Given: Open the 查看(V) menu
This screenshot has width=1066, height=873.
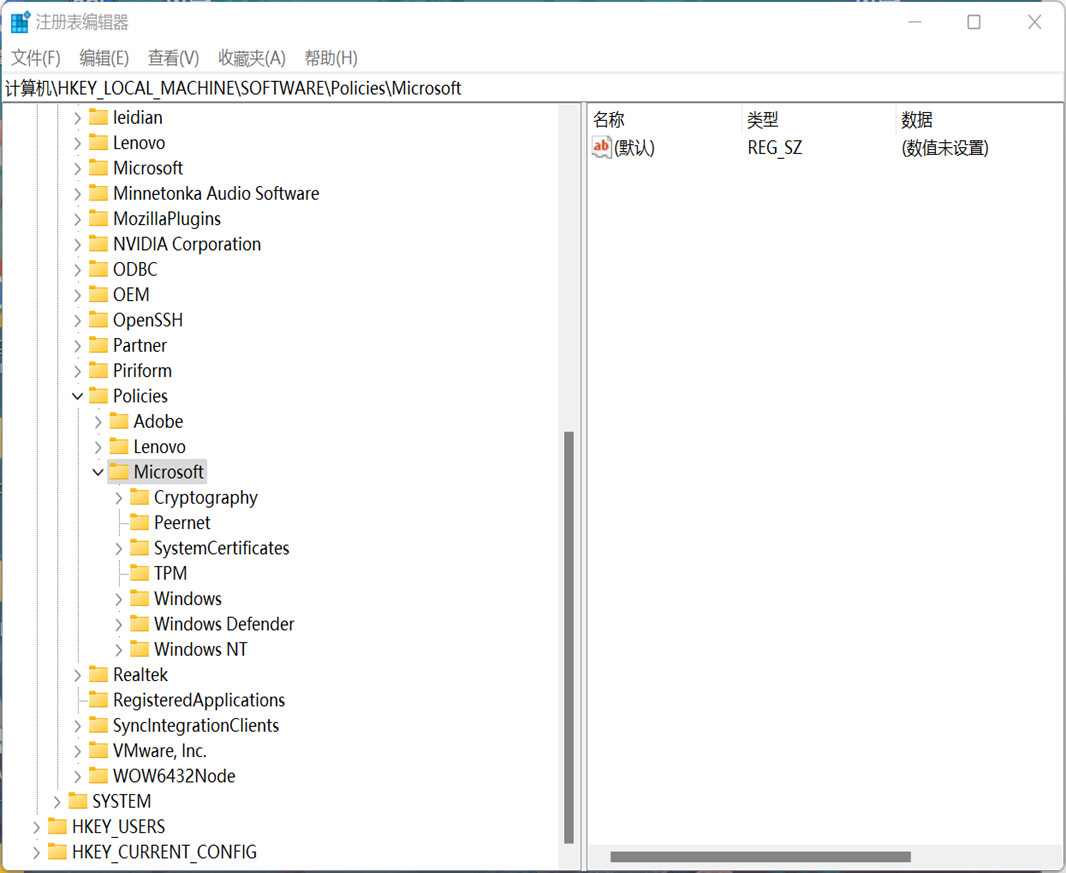Looking at the screenshot, I should [173, 58].
